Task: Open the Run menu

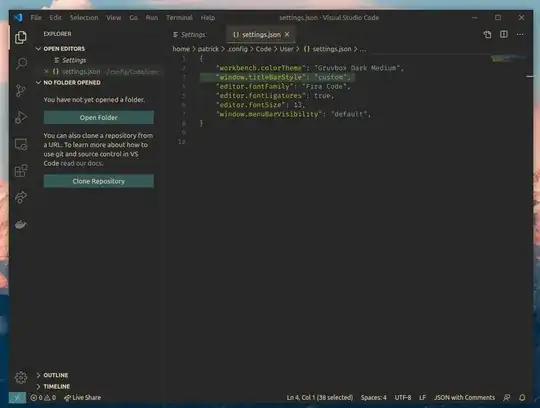Action: (152, 18)
